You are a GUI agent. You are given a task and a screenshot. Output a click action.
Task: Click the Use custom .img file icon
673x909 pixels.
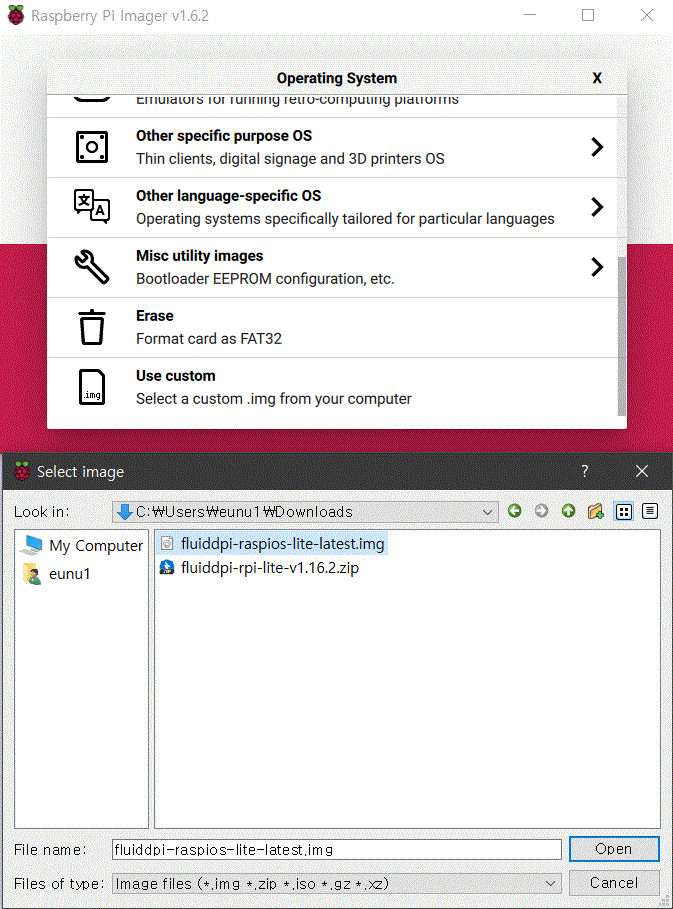pos(92,387)
